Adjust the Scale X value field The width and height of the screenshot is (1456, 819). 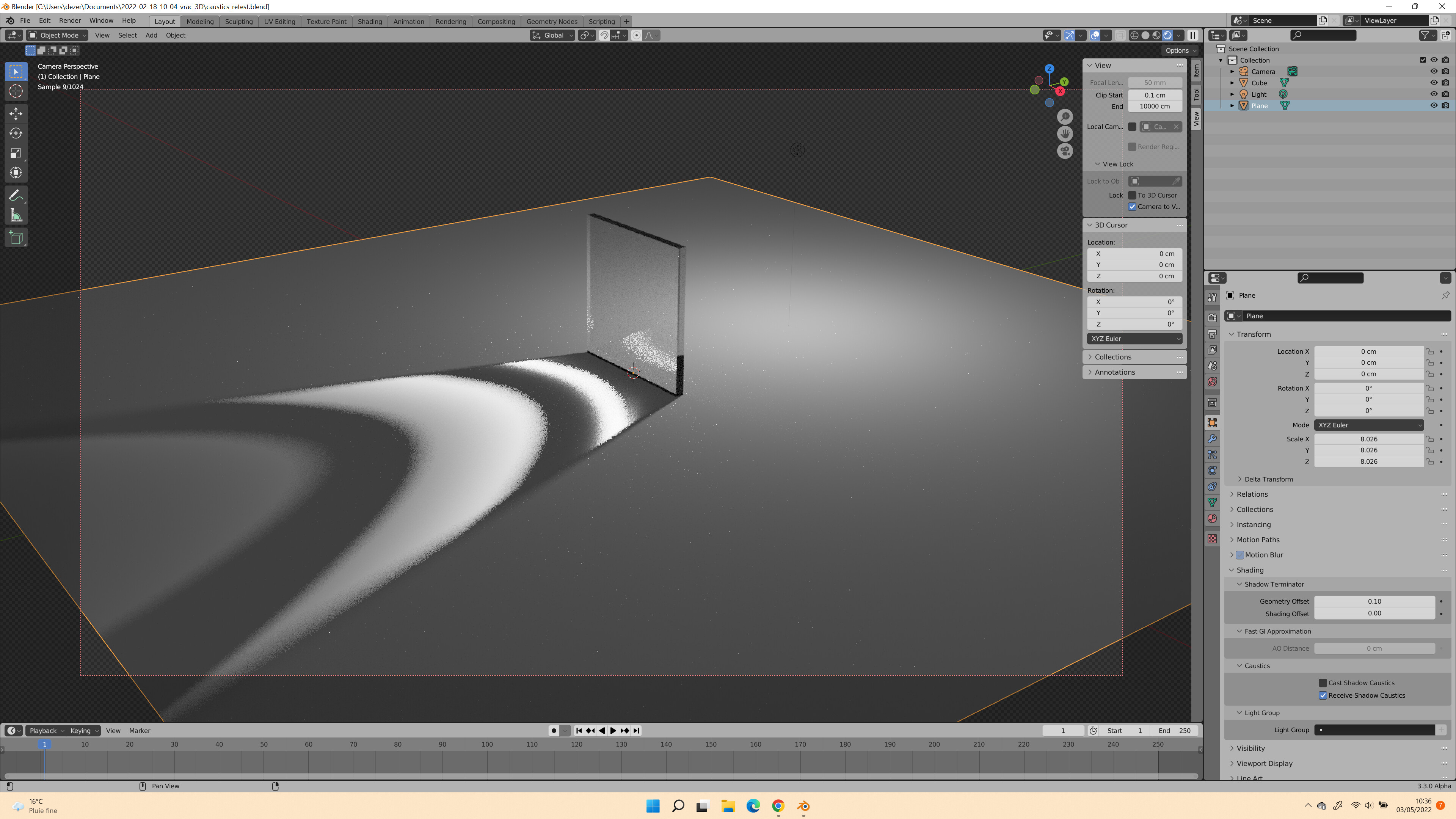[x=1368, y=439]
